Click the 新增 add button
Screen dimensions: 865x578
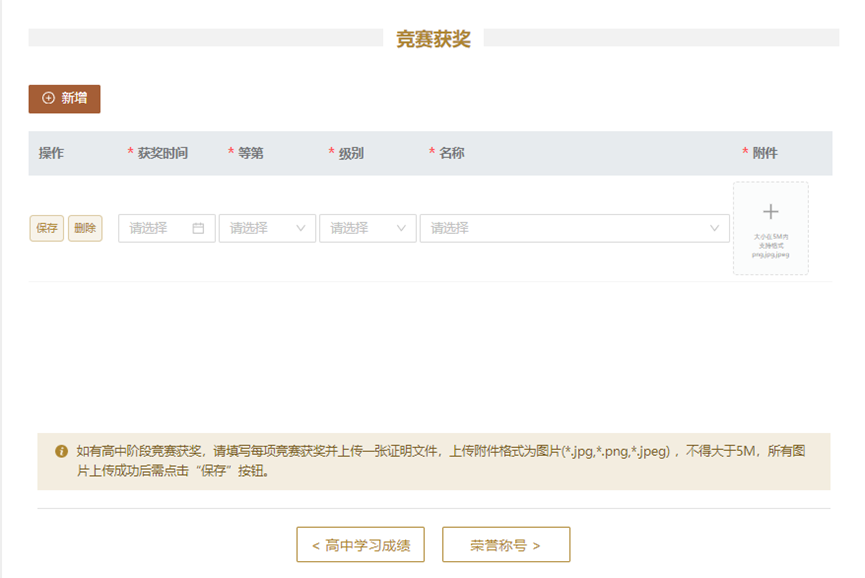[64, 99]
